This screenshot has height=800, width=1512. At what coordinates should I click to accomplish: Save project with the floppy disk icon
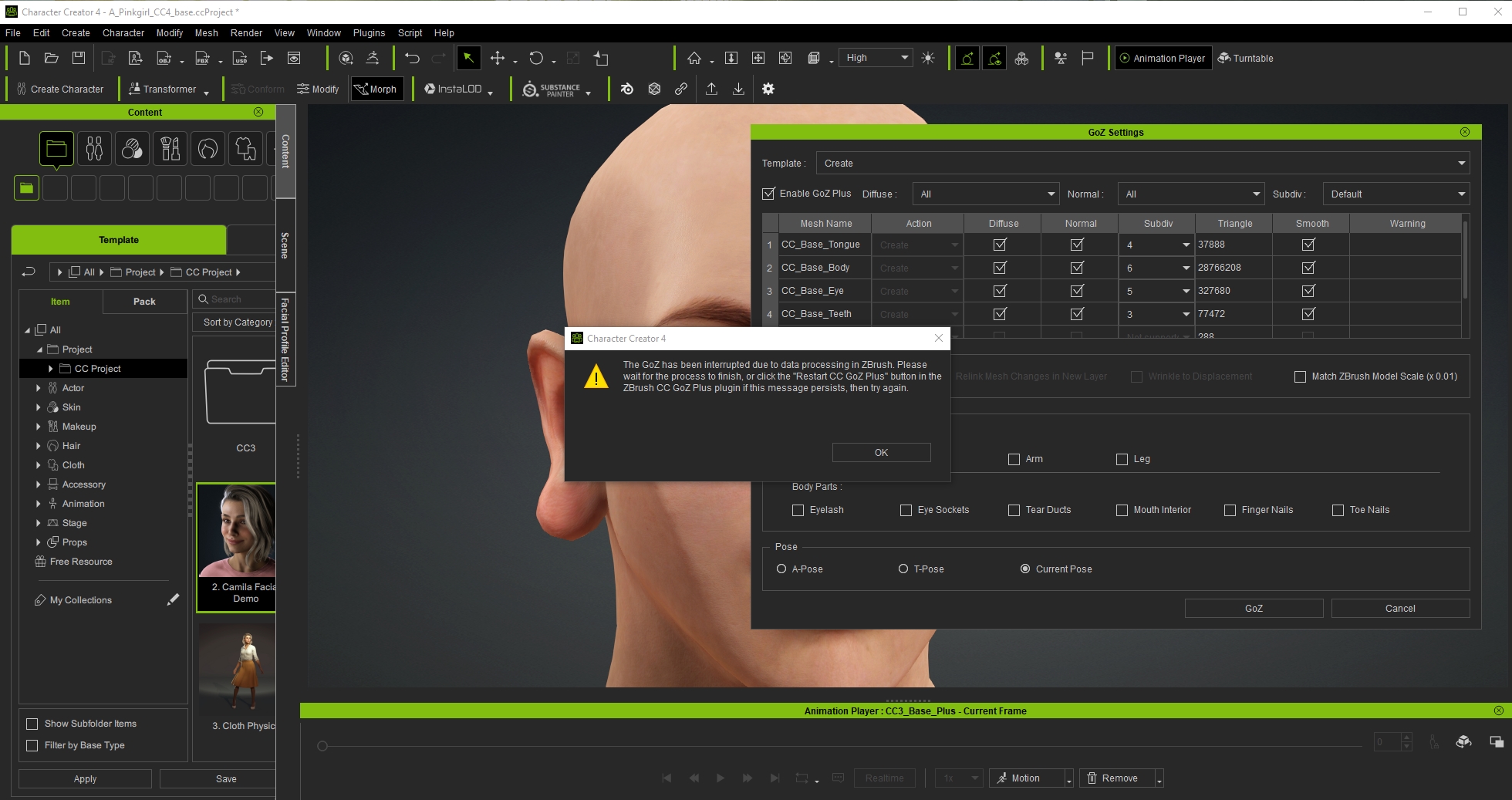[x=78, y=58]
